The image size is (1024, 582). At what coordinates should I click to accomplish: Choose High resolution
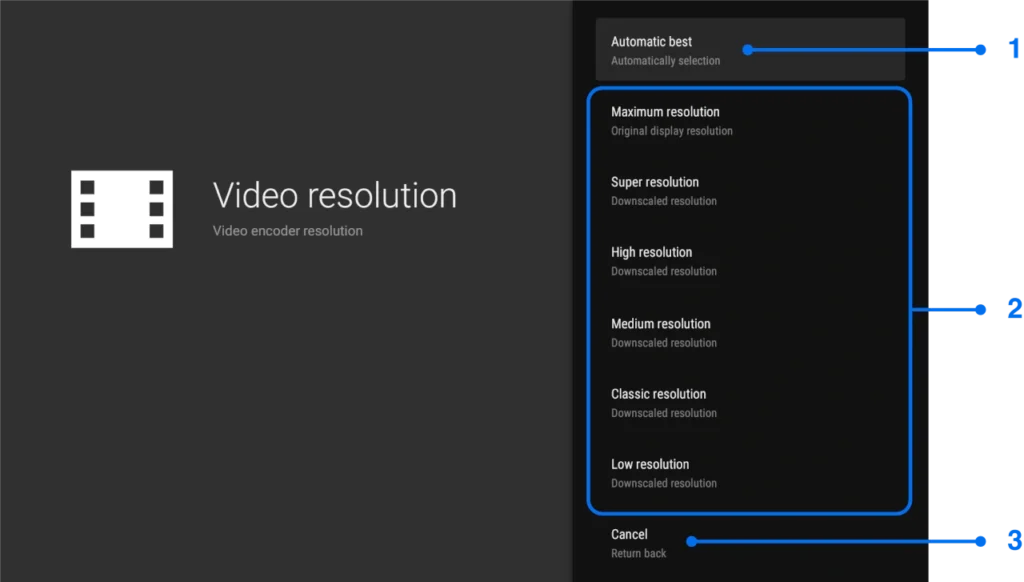pyautogui.click(x=651, y=252)
